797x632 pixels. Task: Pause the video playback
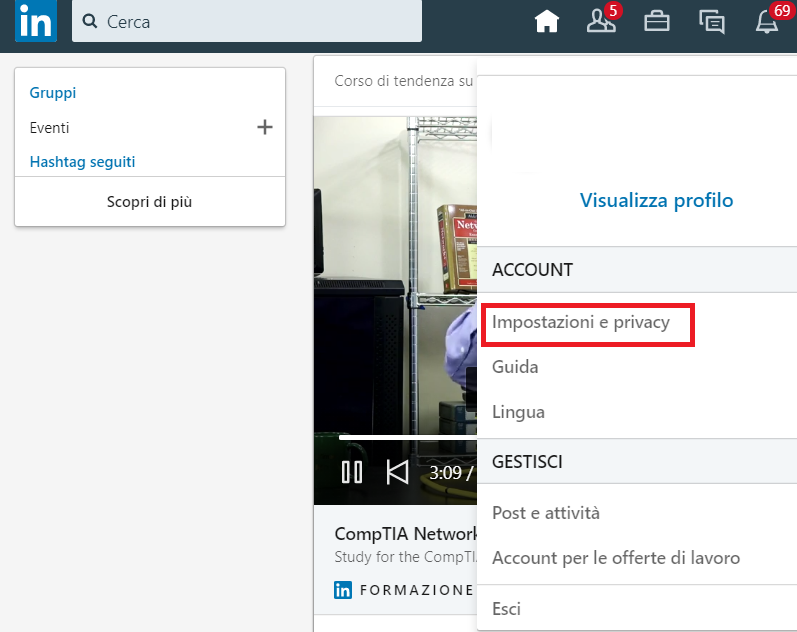click(352, 472)
